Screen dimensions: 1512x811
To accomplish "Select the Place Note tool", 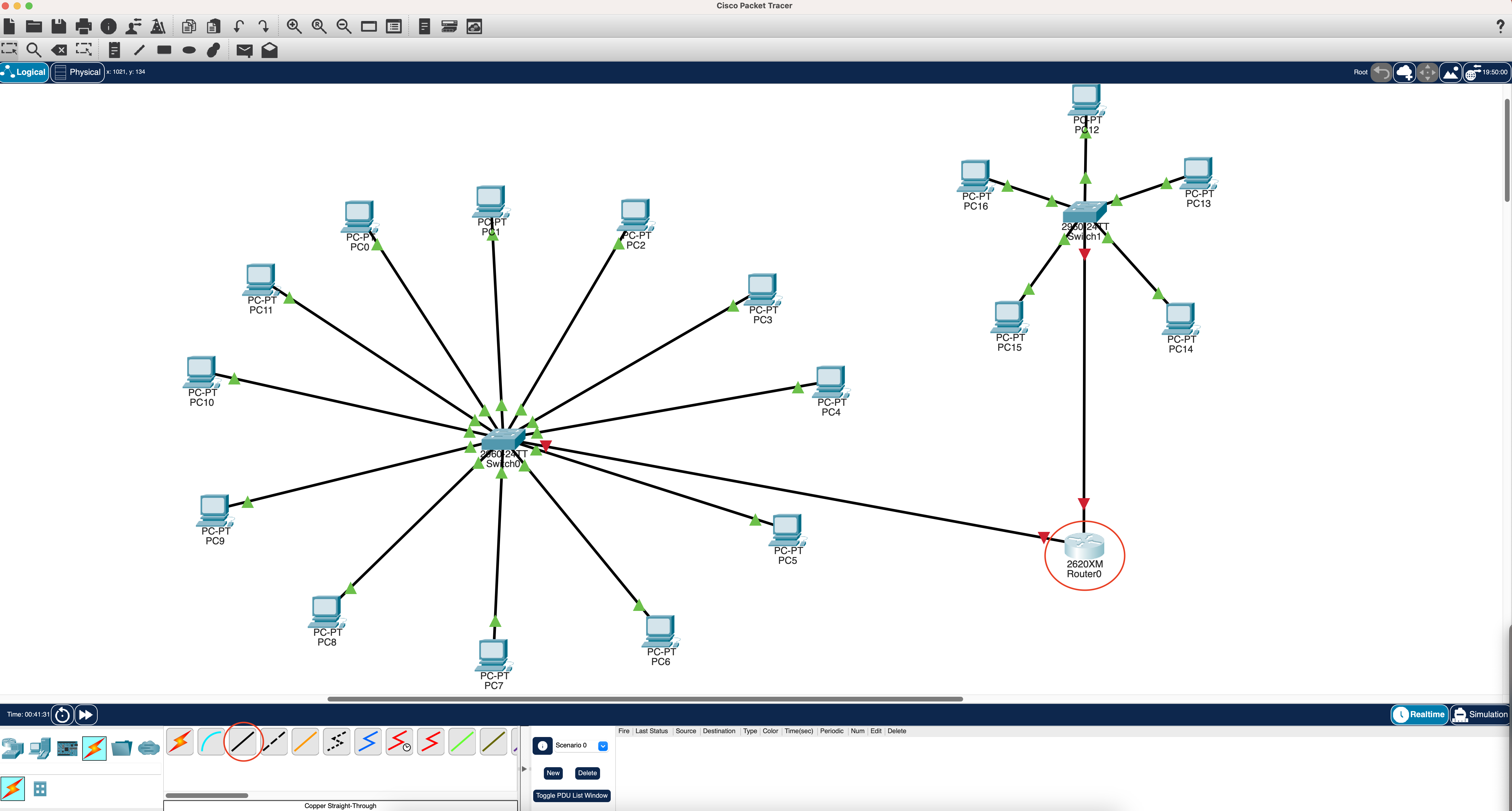I will 115,50.
